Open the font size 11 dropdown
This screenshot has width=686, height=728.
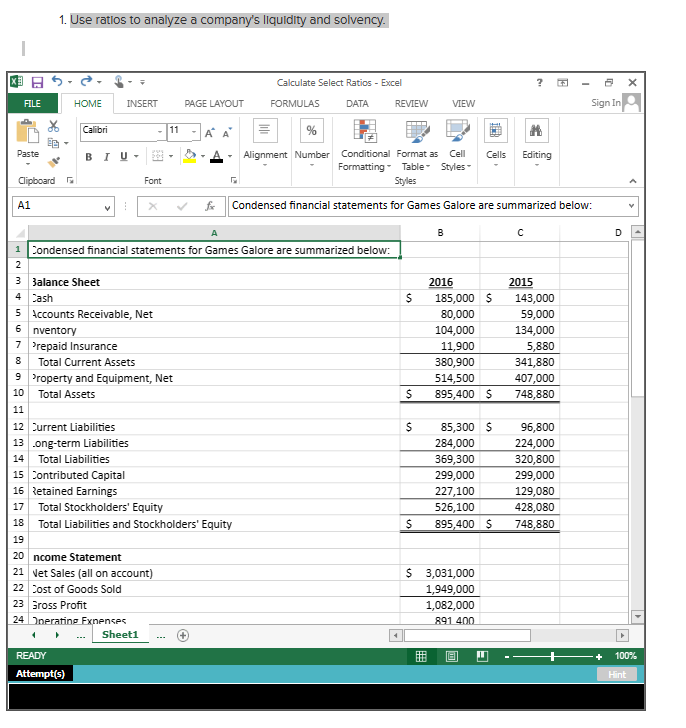pyautogui.click(x=194, y=131)
